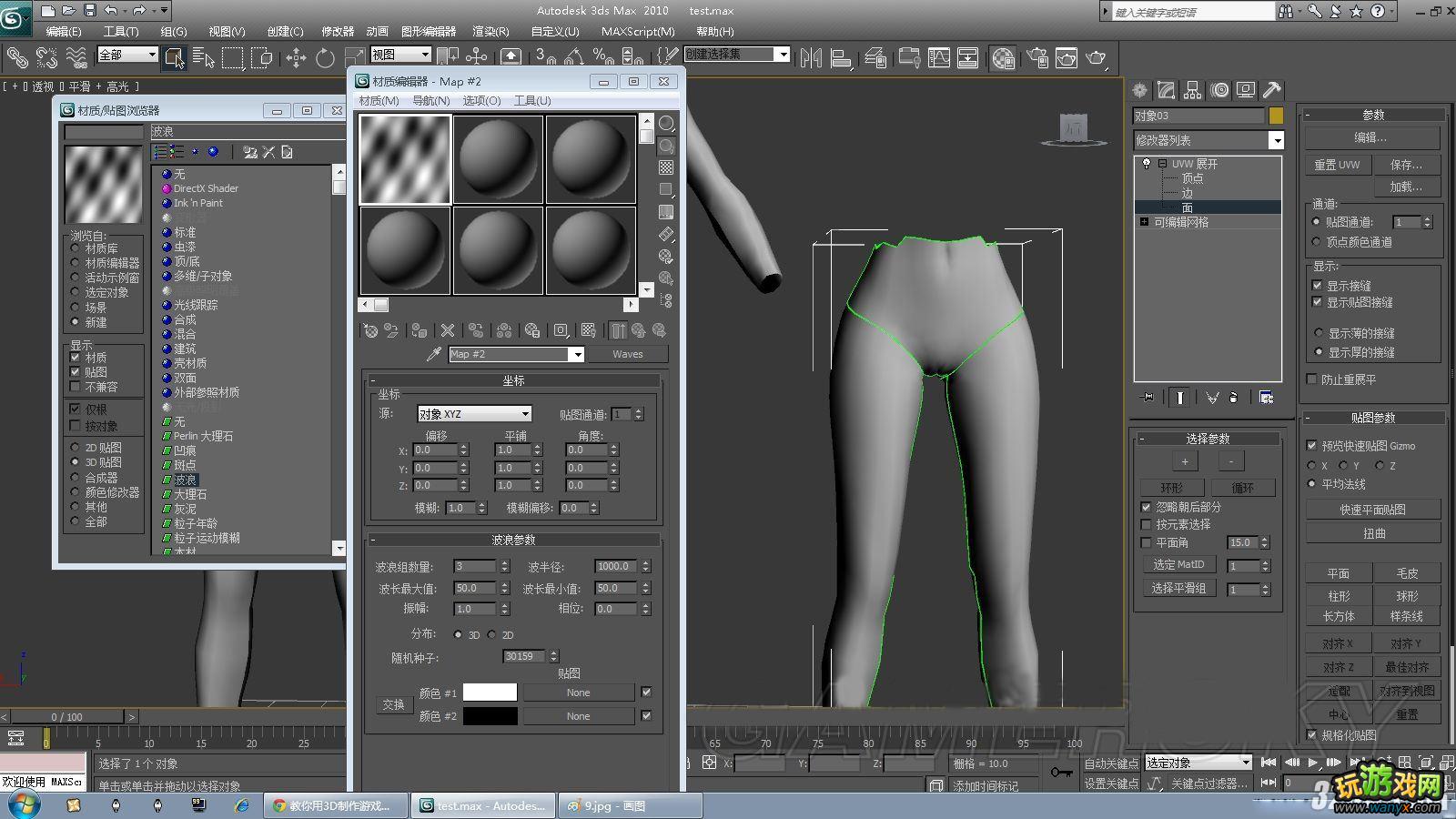This screenshot has height=819, width=1456.
Task: Click Get Material icon in Material Editor
Action: (x=370, y=330)
